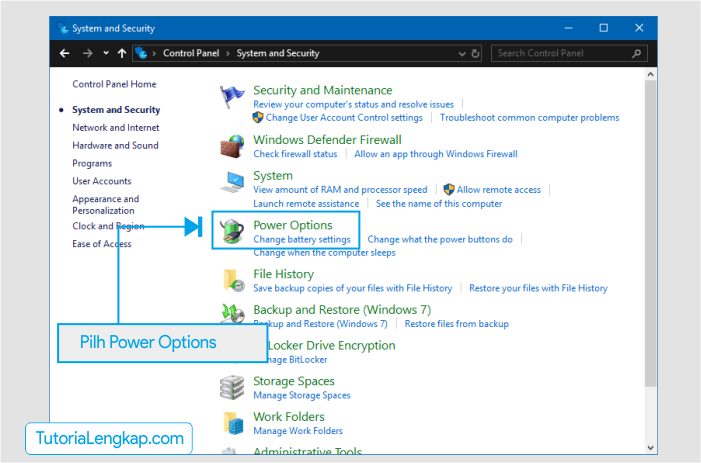The width and height of the screenshot is (701, 463).
Task: Click Change what the power buttons do
Action: (440, 240)
